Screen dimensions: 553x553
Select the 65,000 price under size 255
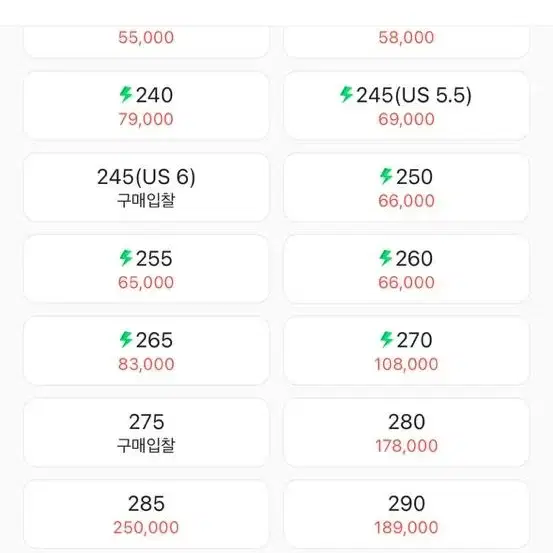(x=146, y=283)
